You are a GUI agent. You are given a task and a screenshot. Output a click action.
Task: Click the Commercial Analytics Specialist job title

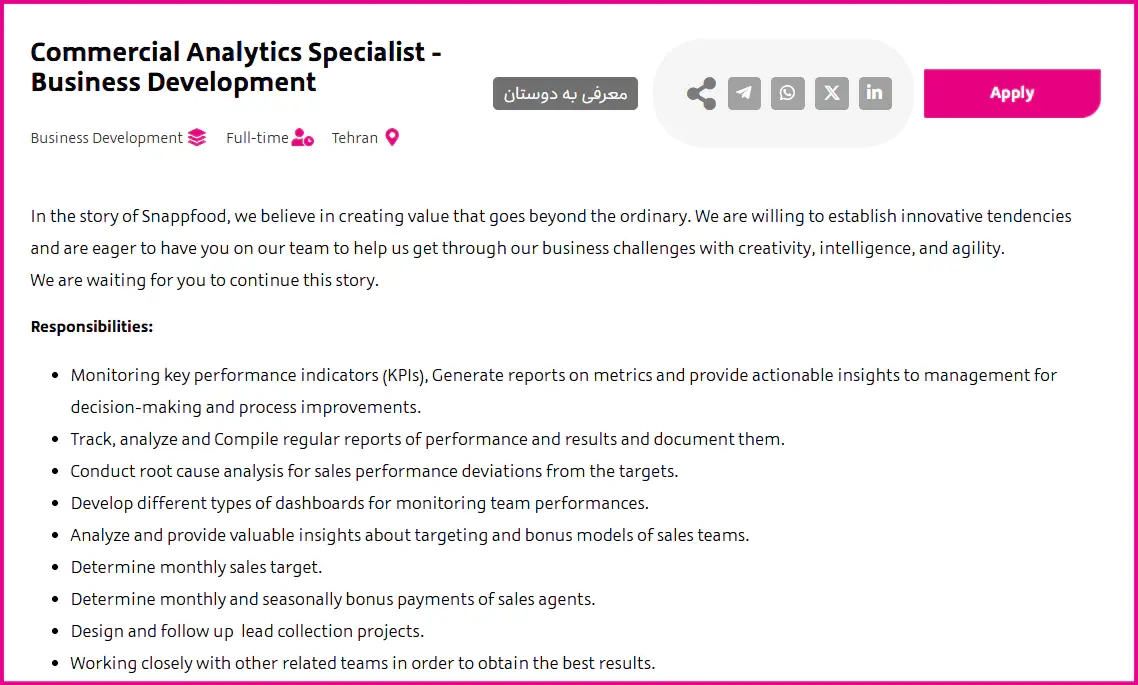[236, 67]
